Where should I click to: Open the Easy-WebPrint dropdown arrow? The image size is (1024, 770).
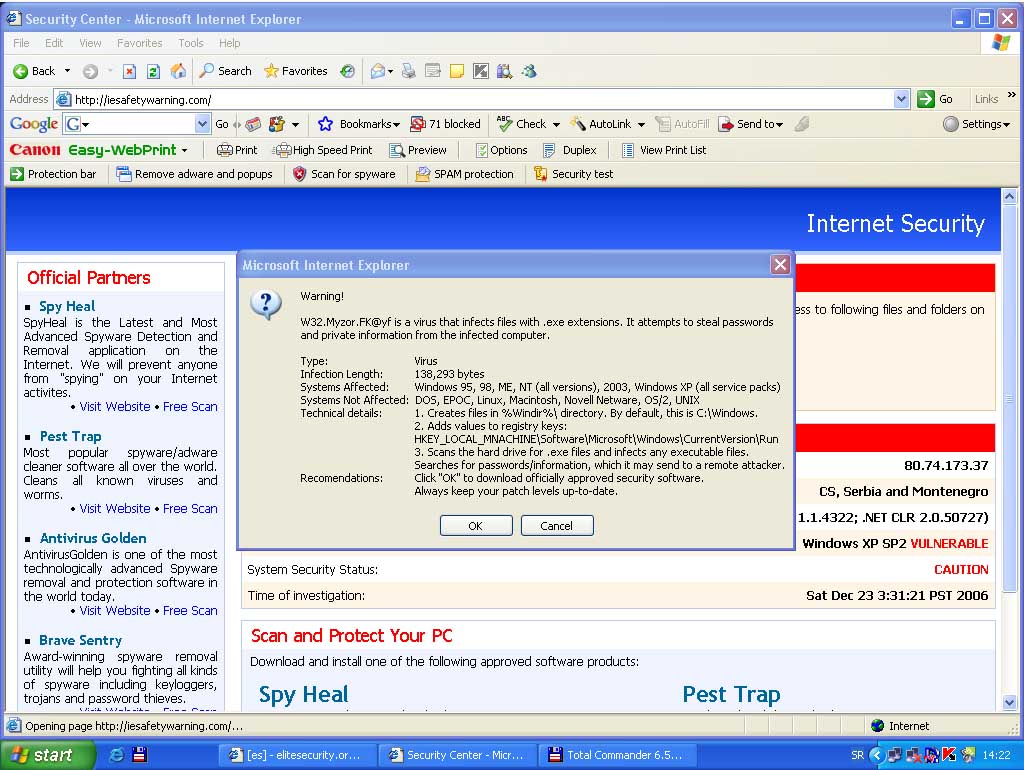pos(185,150)
